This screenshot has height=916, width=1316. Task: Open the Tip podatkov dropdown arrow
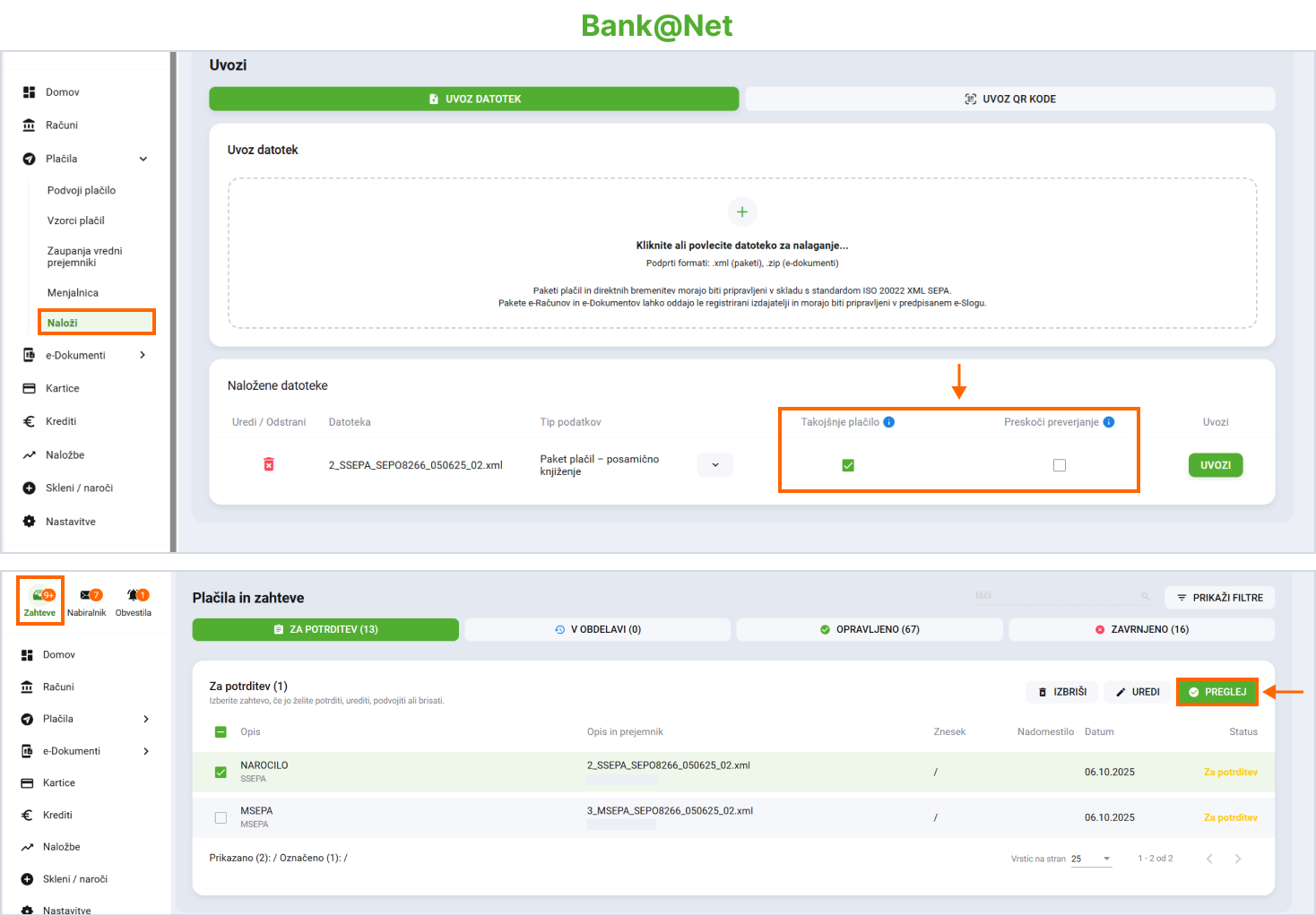tap(715, 465)
